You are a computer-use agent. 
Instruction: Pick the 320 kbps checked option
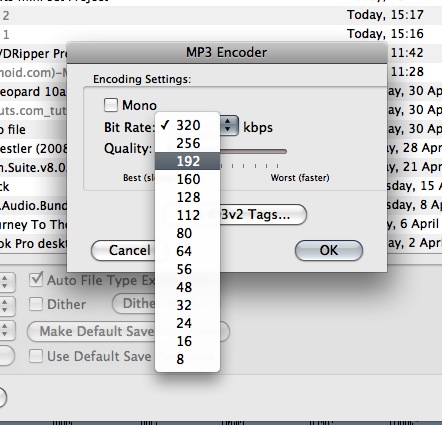pos(188,125)
